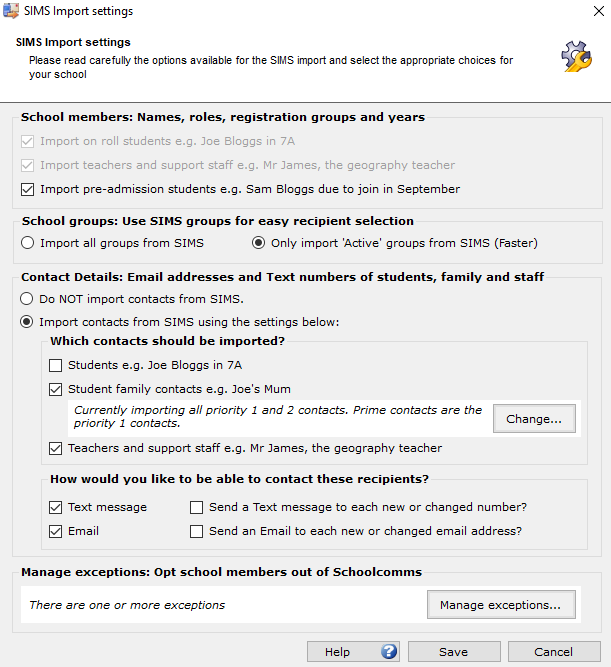Cancel the SIMS import settings dialog
The height and width of the screenshot is (667, 611).
pos(553,652)
